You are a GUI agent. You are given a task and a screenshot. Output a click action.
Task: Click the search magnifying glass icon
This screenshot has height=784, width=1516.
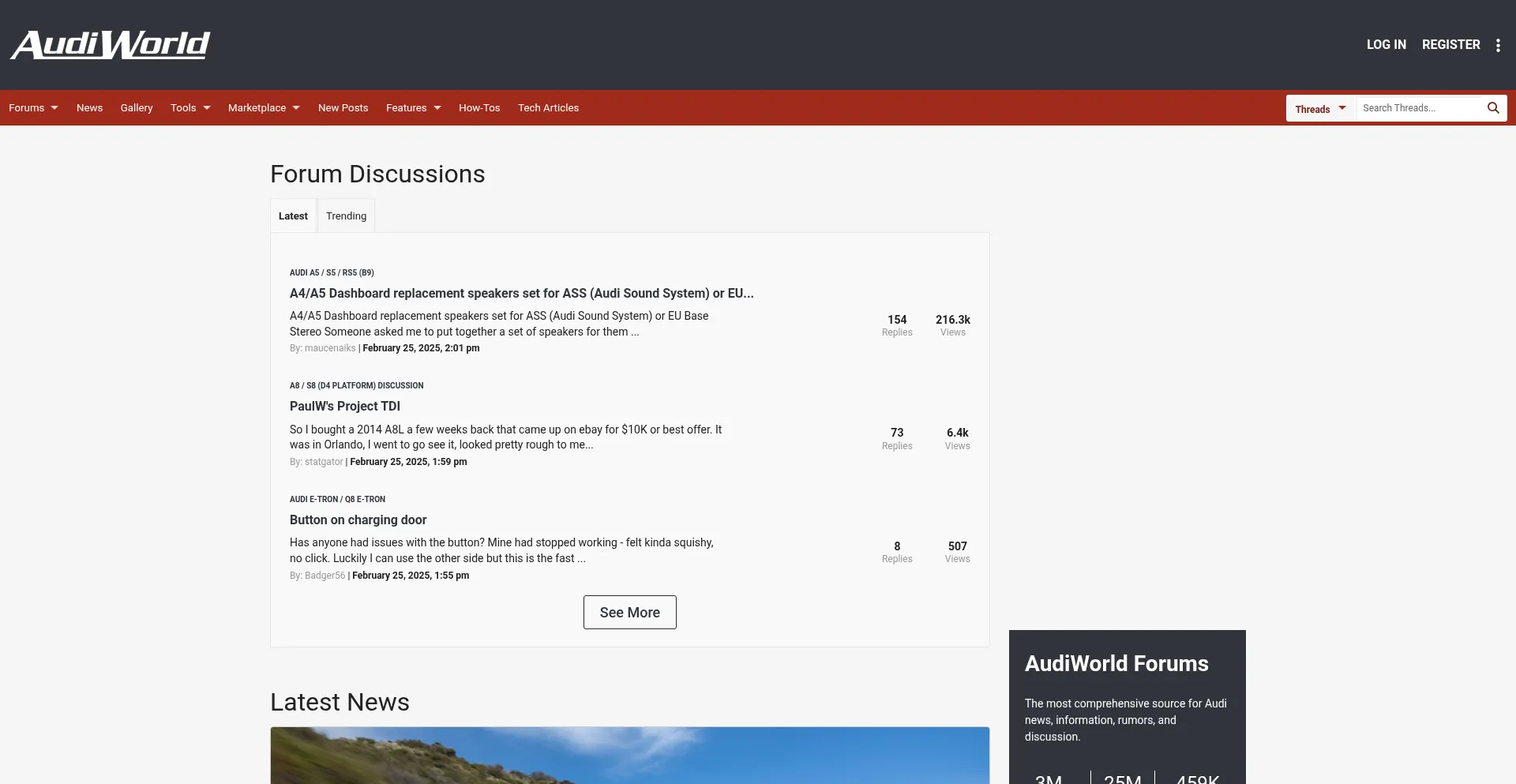tap(1493, 108)
